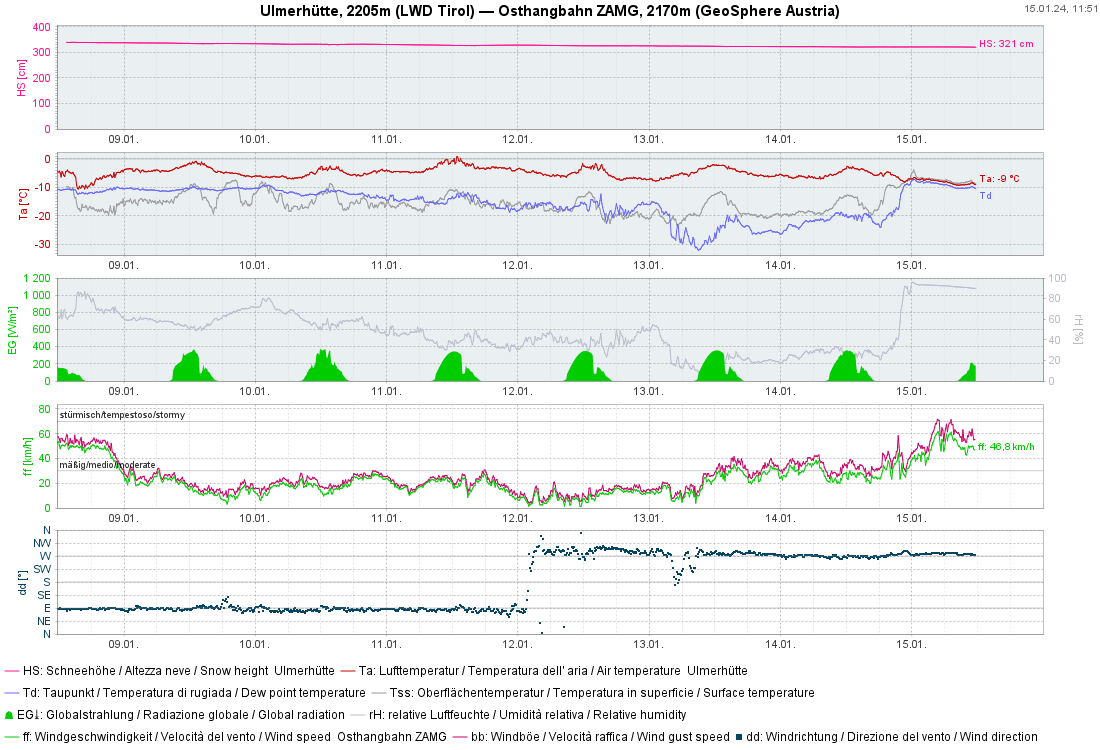The height and width of the screenshot is (750, 1100).
Task: Click the gray line swatch beside Tss Oberflächentemperatur legend
Action: tap(379, 693)
